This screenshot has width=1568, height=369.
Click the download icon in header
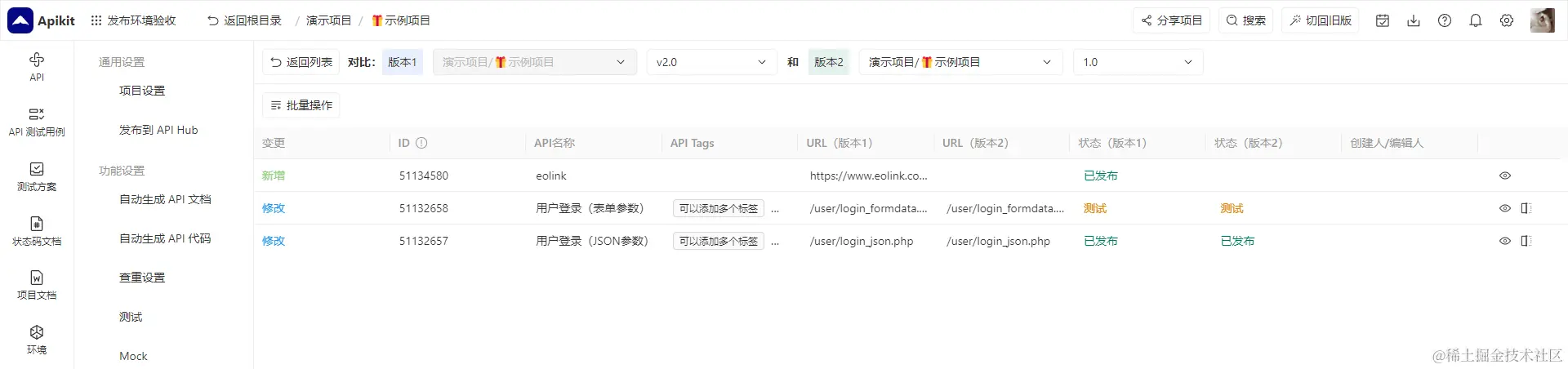click(x=1414, y=20)
